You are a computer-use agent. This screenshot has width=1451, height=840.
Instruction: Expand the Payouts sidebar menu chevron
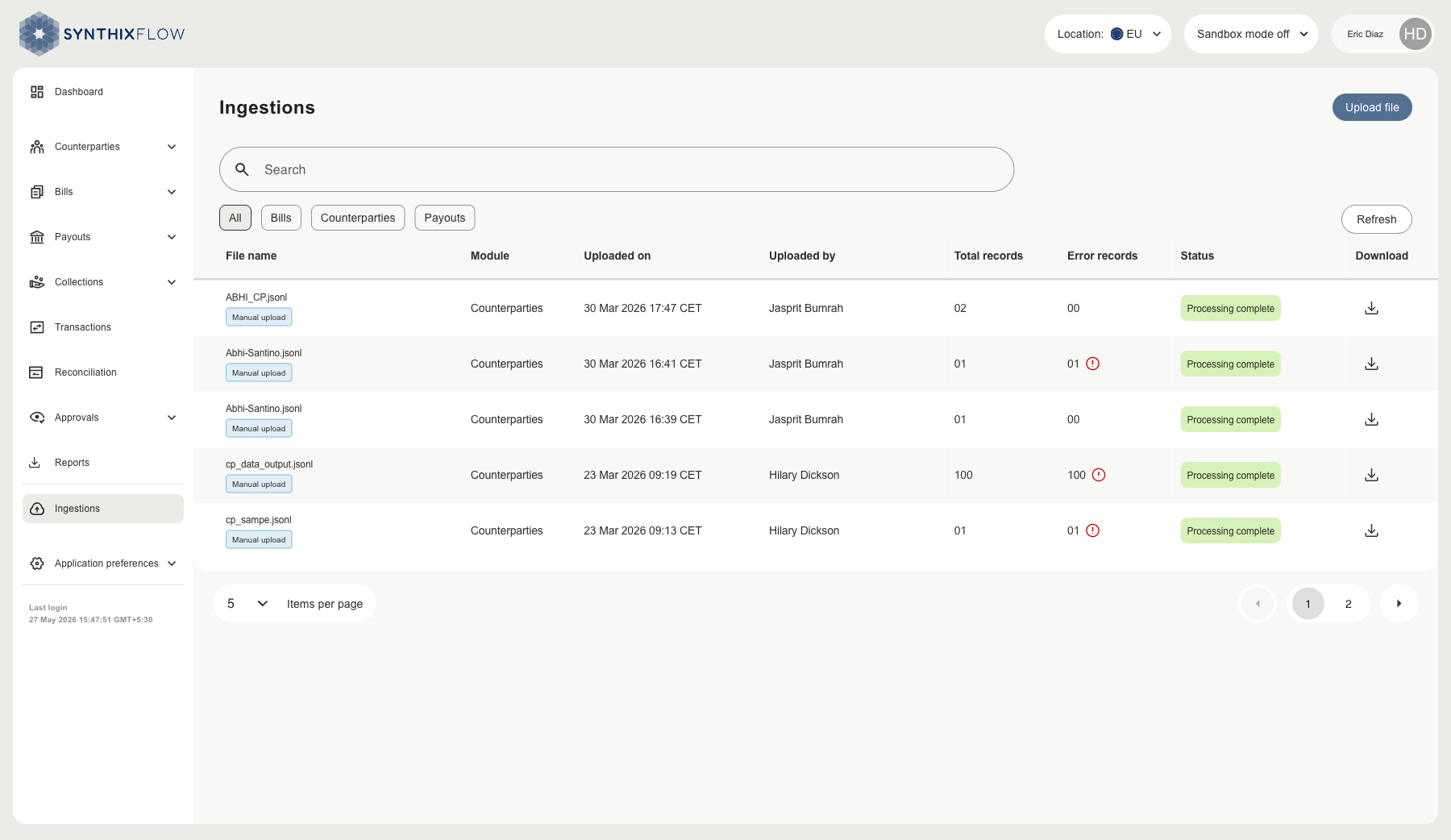pos(172,237)
